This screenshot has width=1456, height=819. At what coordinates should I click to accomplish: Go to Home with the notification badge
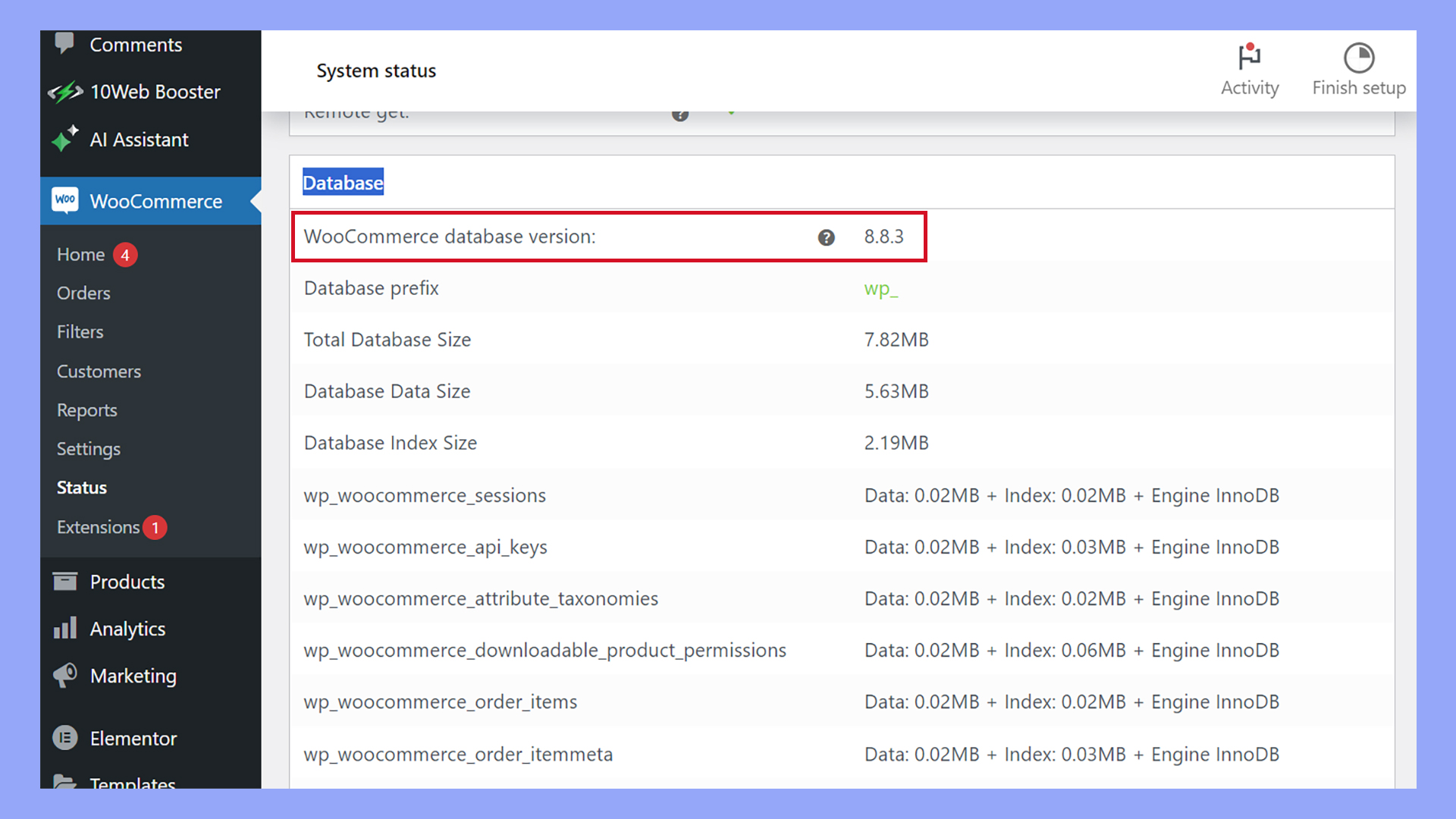click(80, 254)
